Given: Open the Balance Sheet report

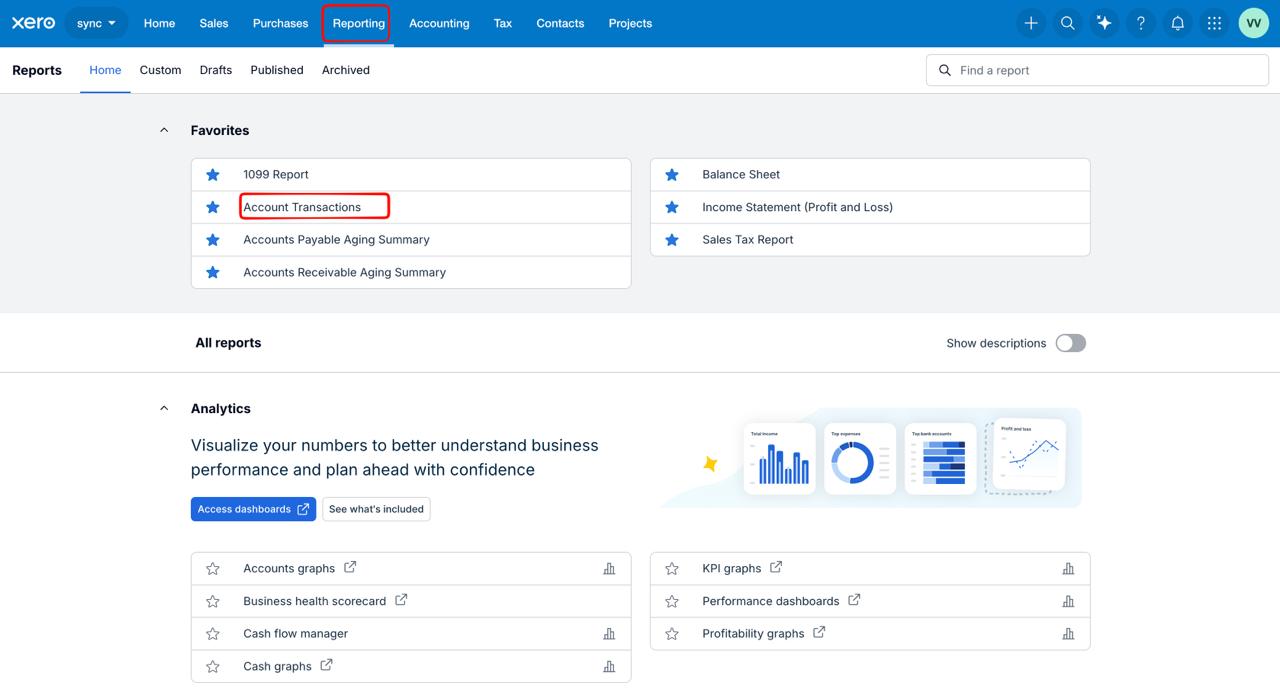Looking at the screenshot, I should (741, 174).
